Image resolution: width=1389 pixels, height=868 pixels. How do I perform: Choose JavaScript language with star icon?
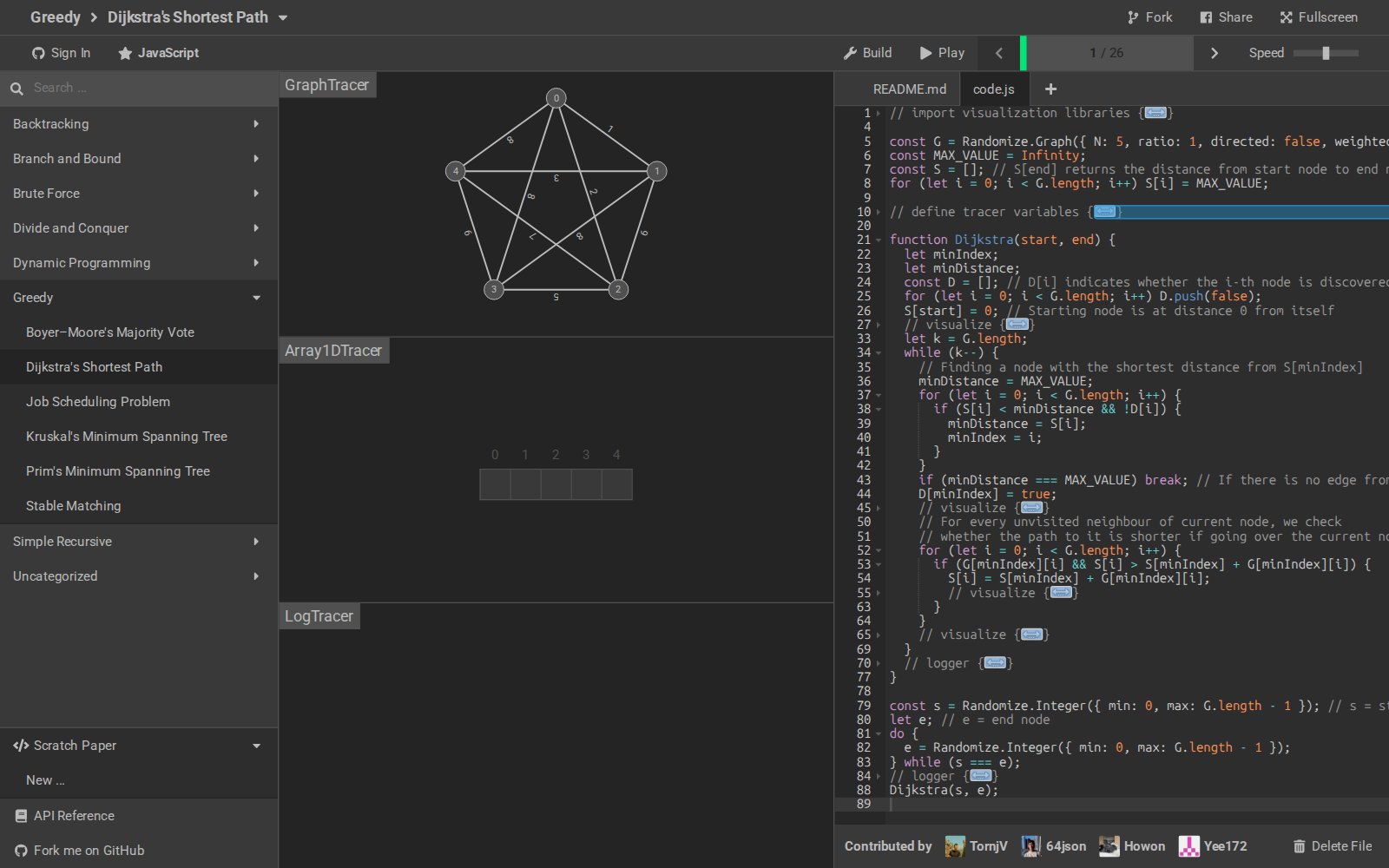159,53
